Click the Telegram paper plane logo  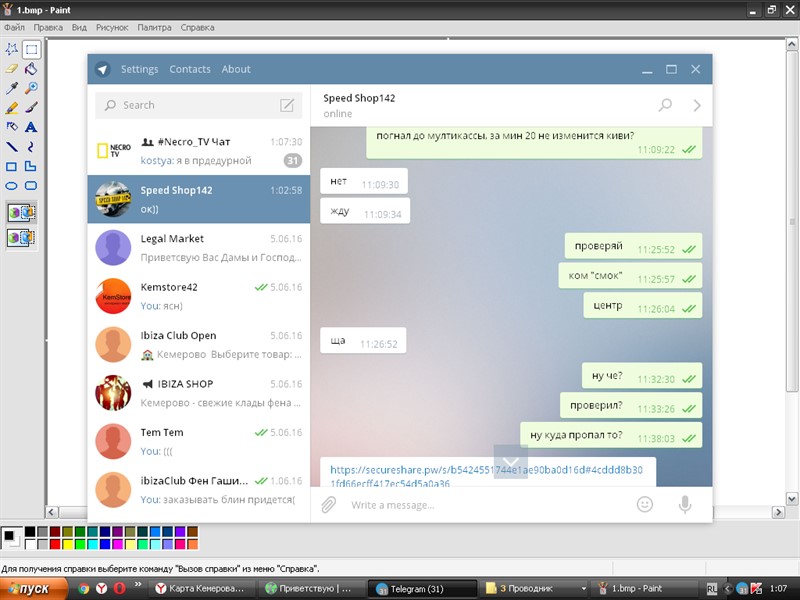click(103, 69)
